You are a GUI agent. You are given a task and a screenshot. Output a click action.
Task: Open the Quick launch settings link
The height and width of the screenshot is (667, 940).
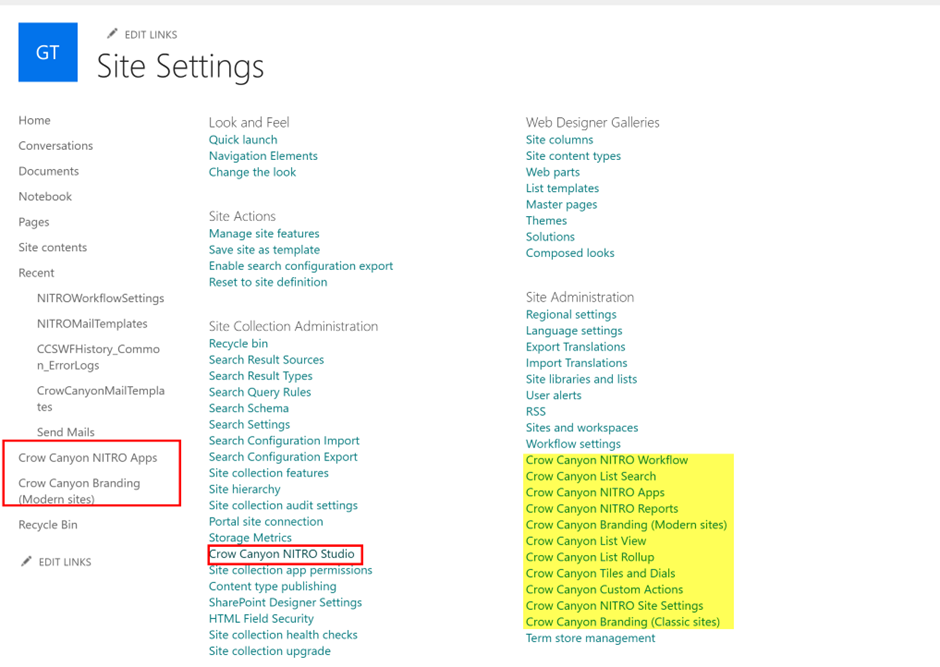(243, 139)
